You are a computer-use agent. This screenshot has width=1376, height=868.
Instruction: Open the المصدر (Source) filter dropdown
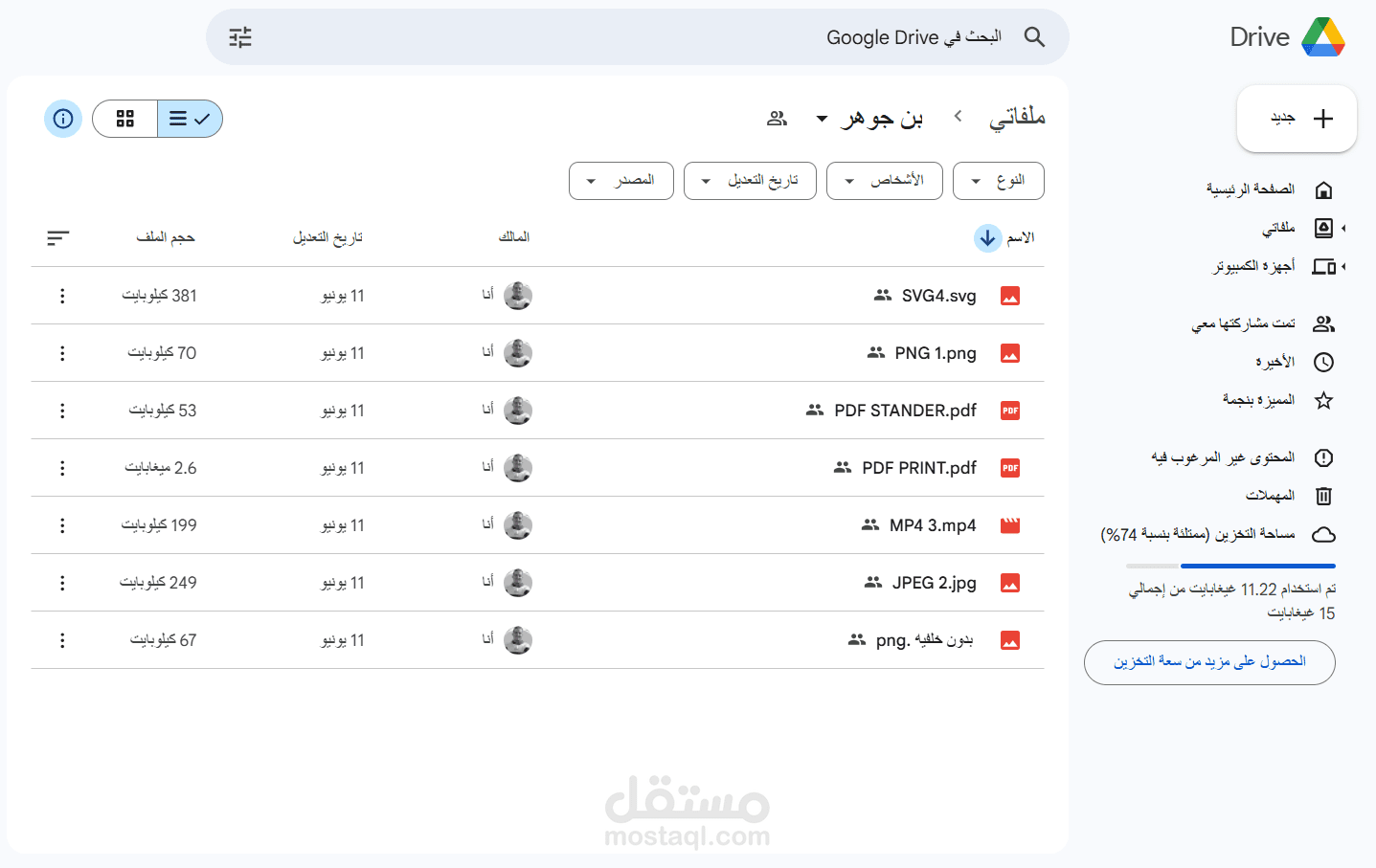point(621,181)
